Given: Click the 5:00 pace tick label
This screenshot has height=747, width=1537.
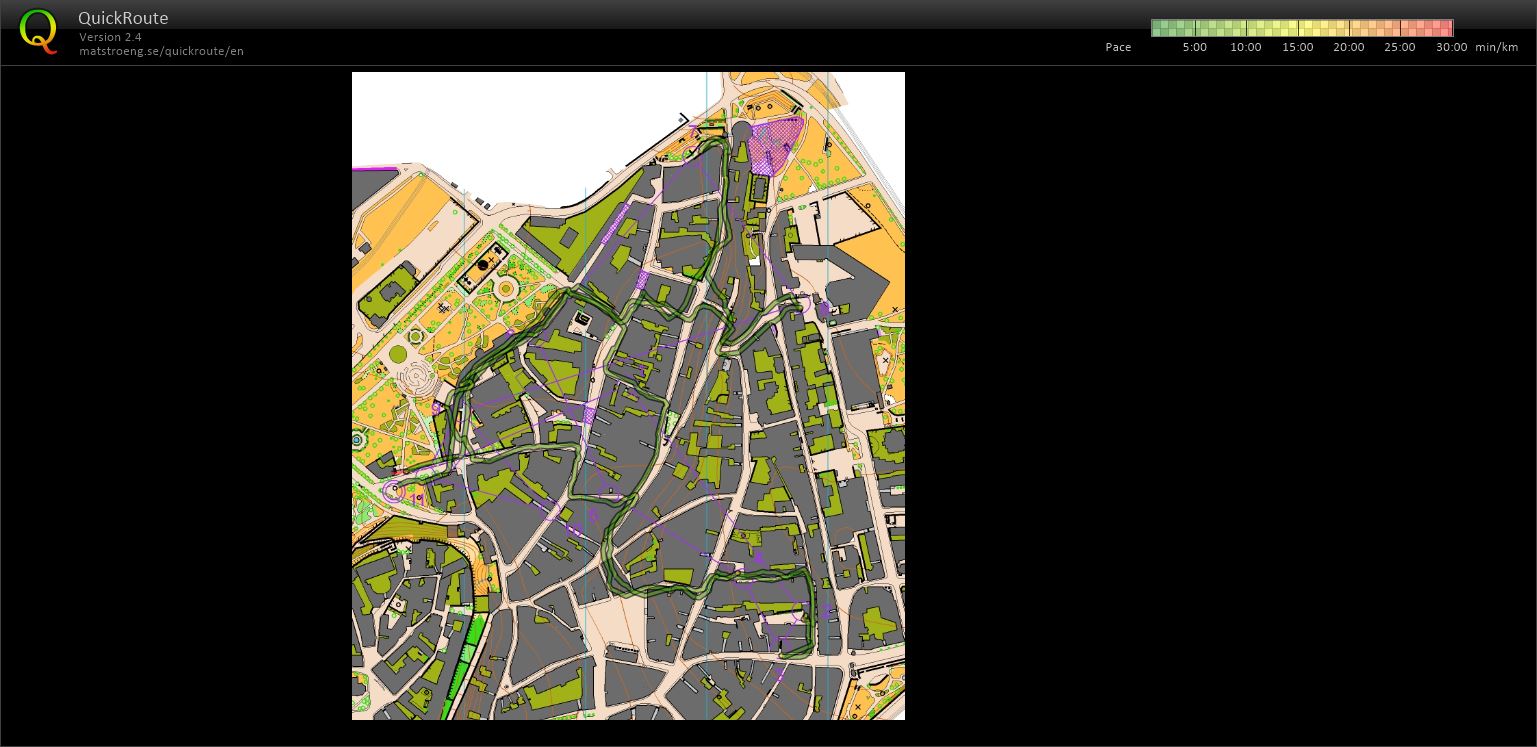Looking at the screenshot, I should pos(1194,47).
